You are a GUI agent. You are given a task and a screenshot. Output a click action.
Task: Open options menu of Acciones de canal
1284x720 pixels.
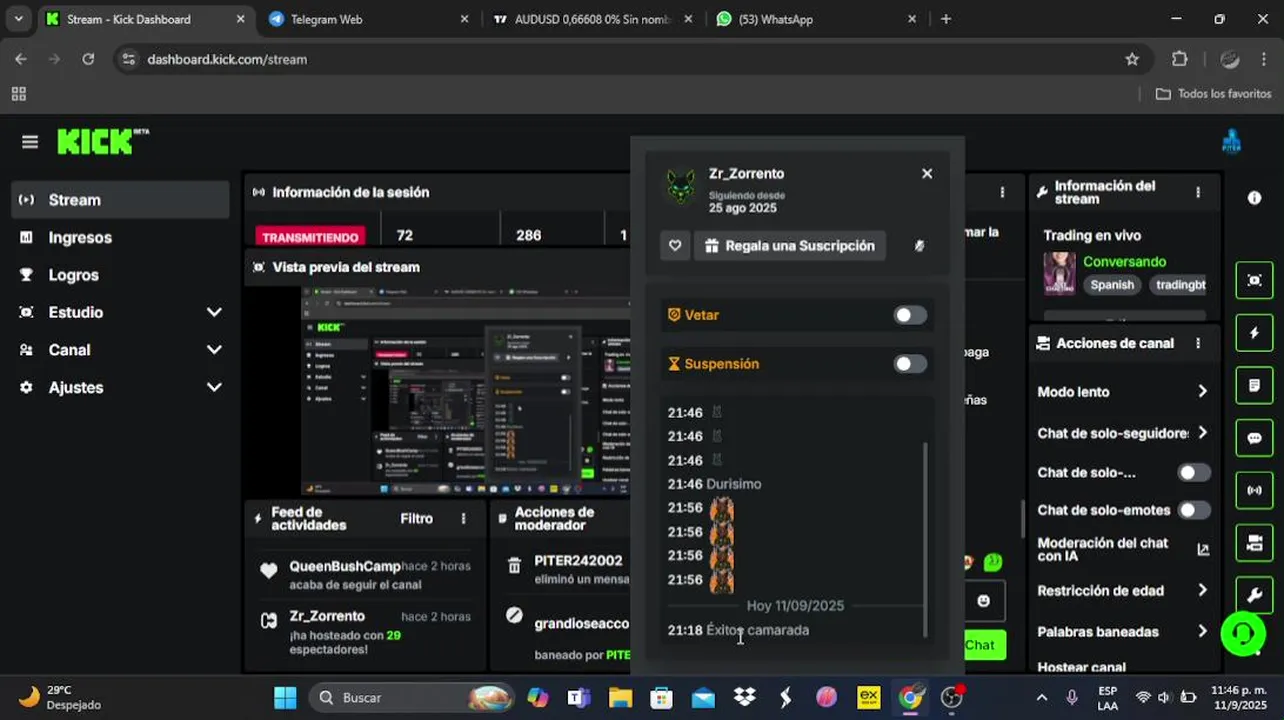click(1198, 343)
